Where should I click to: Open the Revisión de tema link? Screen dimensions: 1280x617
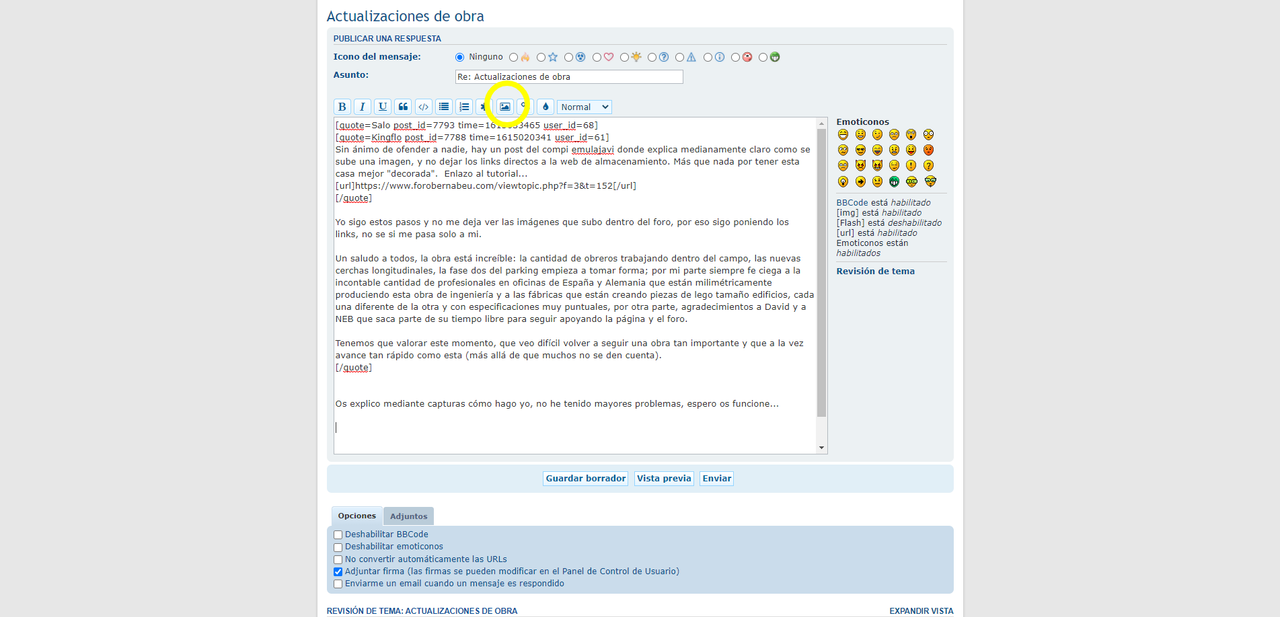point(876,271)
